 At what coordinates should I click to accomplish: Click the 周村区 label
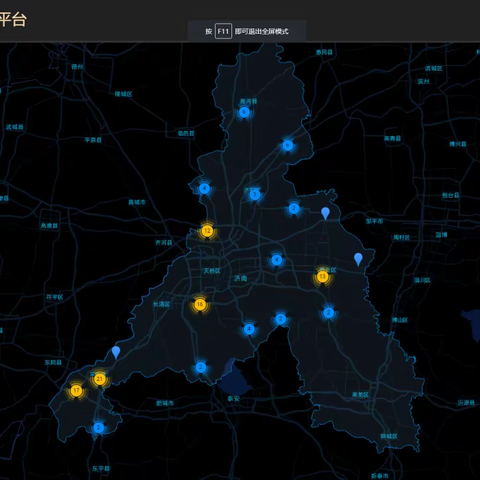[401, 238]
